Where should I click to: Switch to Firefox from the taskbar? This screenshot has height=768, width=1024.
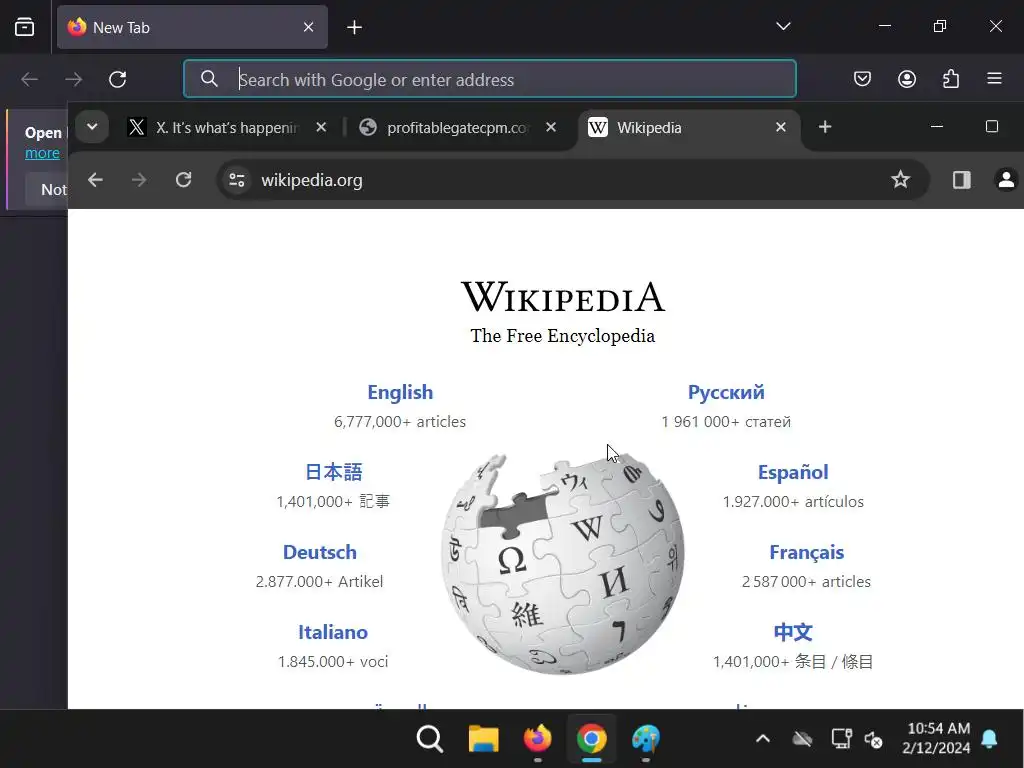(537, 739)
